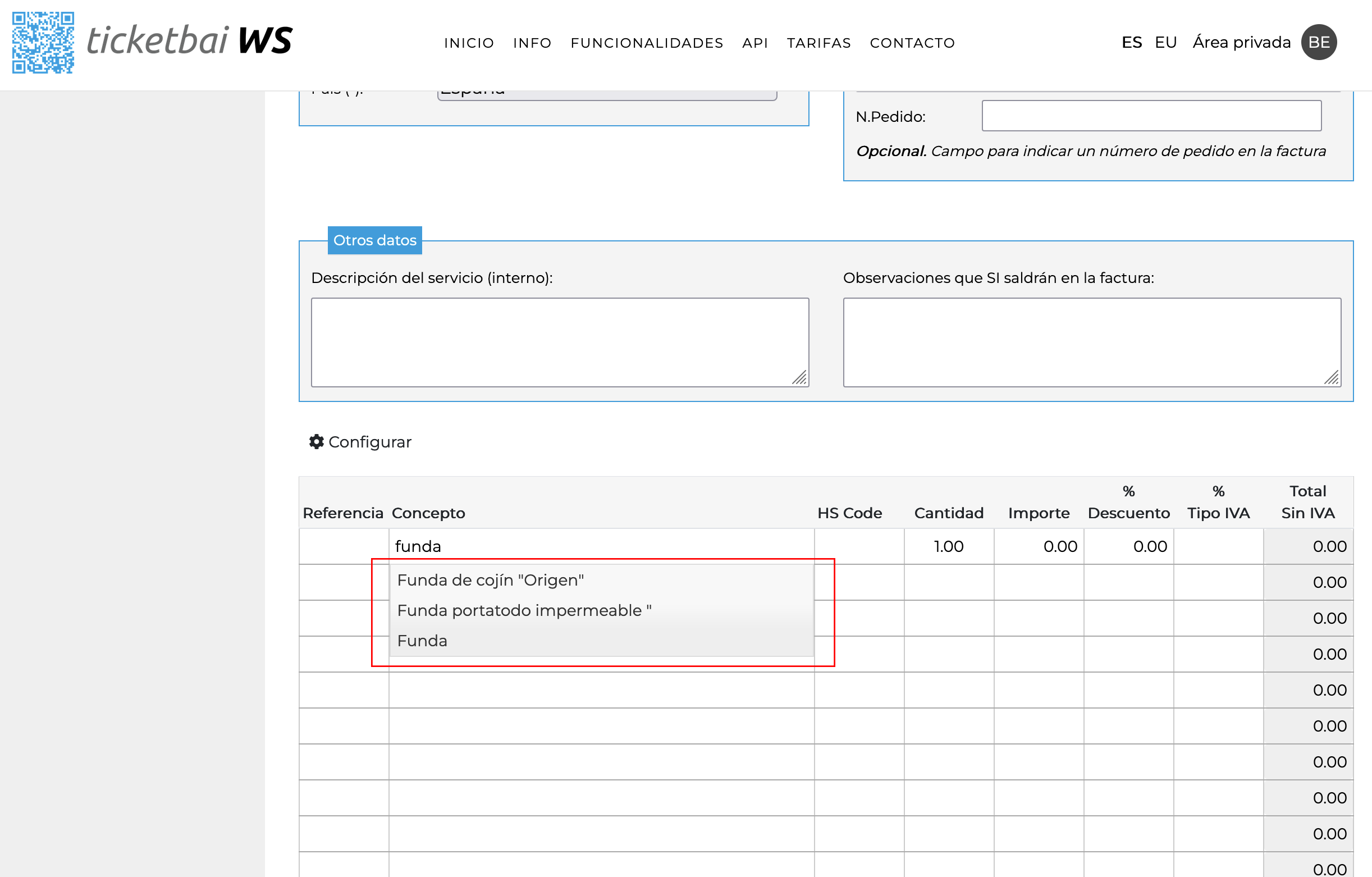Open the TARIFAS menu item
This screenshot has height=877, width=1372.
click(818, 43)
